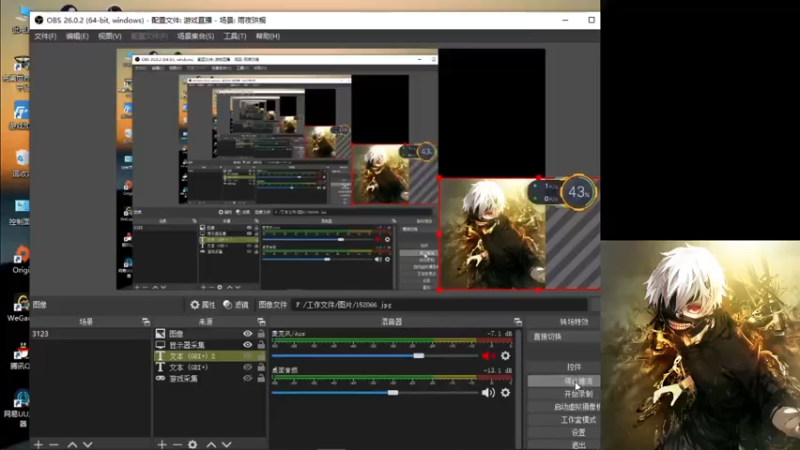Click the image file path field
Viewport: 800px width, 450px height.
point(440,305)
